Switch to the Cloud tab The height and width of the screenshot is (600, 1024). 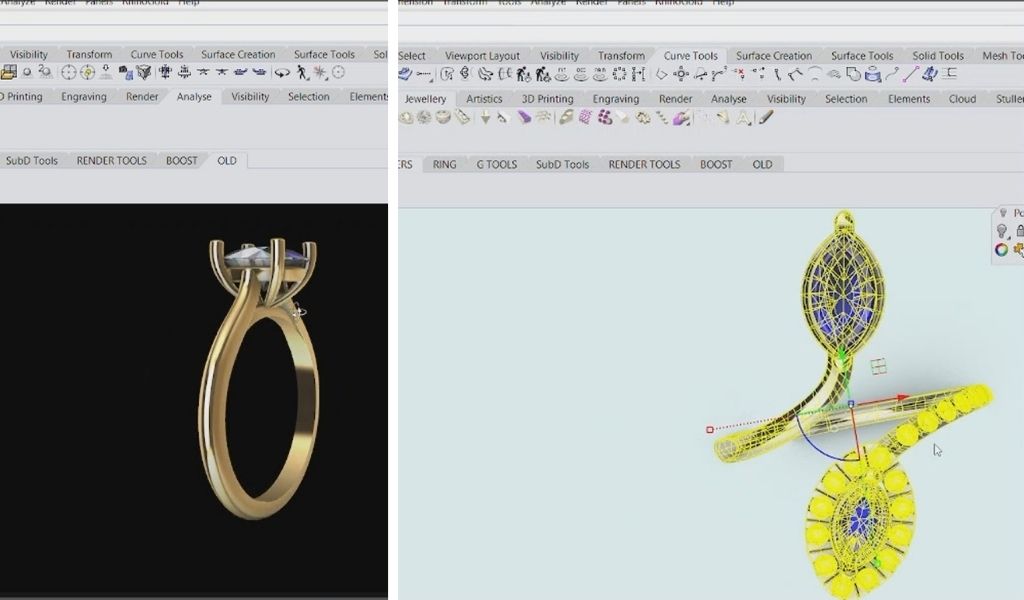pos(962,99)
